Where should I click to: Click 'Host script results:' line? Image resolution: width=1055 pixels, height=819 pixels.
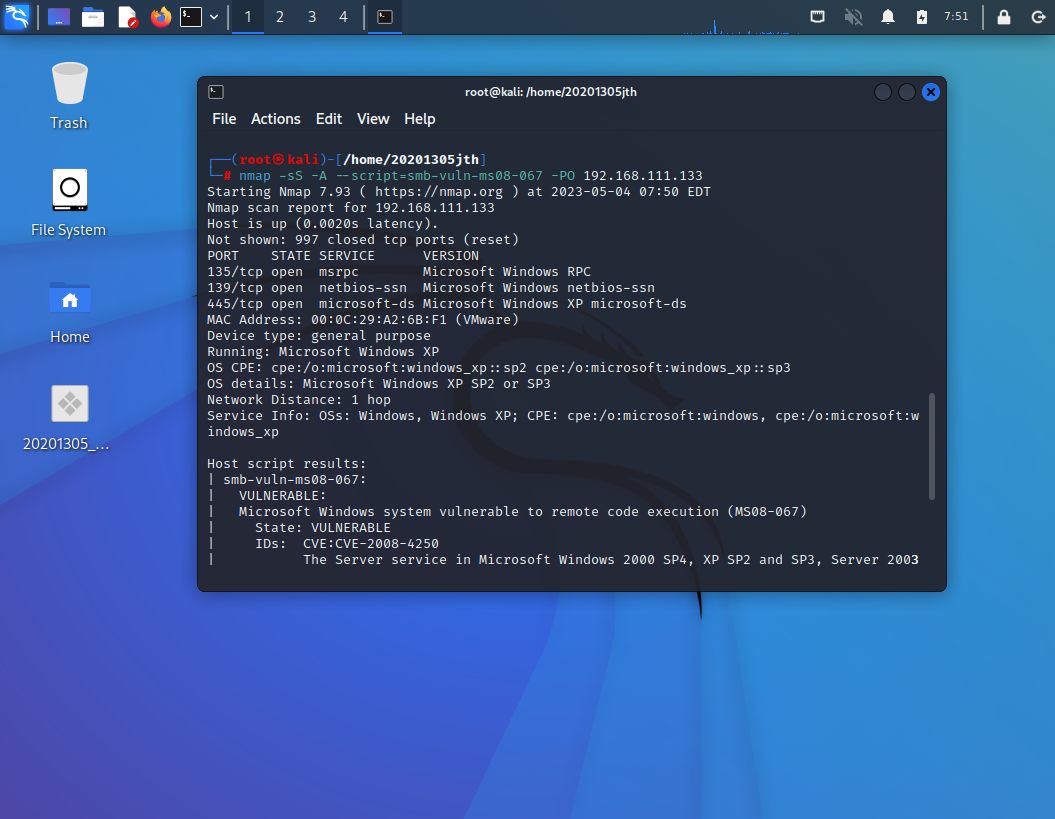click(x=287, y=464)
